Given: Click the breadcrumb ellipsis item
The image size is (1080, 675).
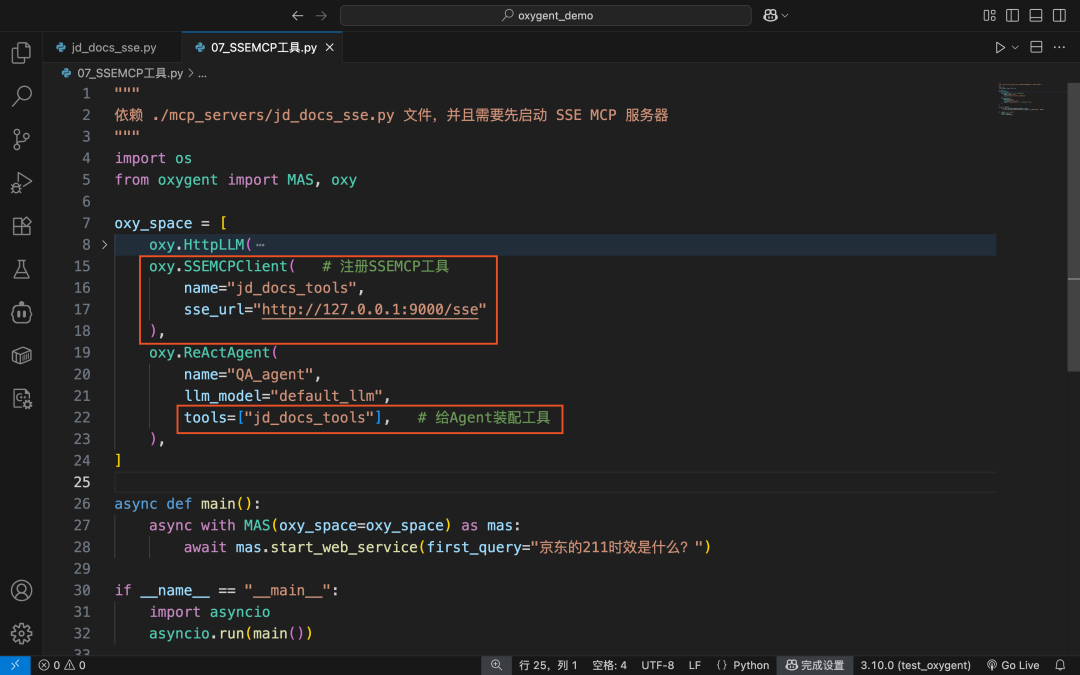Looking at the screenshot, I should tap(202, 73).
